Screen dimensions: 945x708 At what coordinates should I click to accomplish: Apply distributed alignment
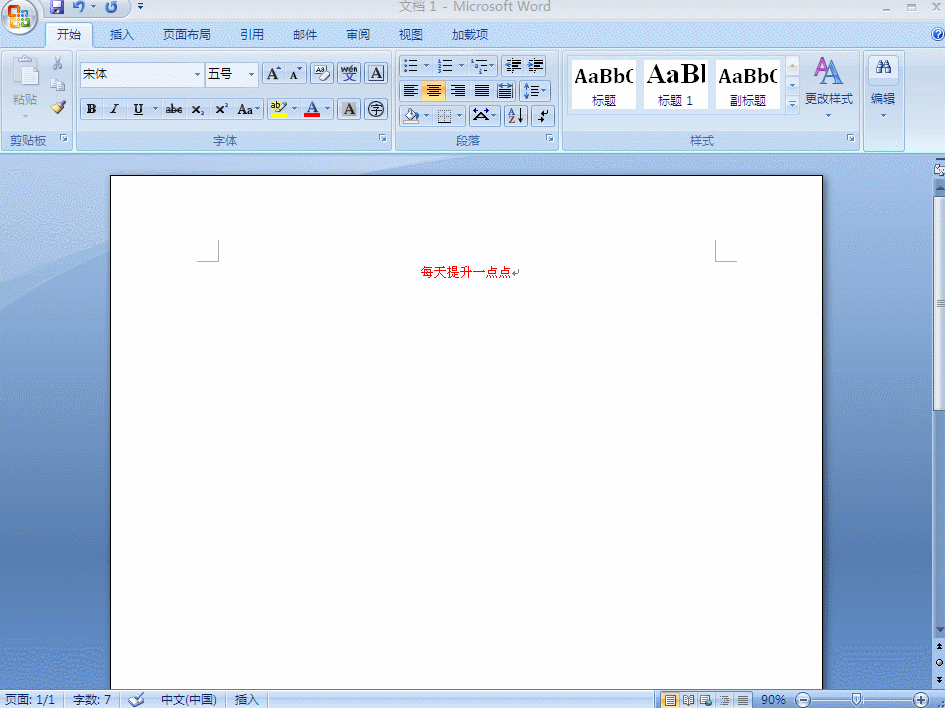coord(505,91)
